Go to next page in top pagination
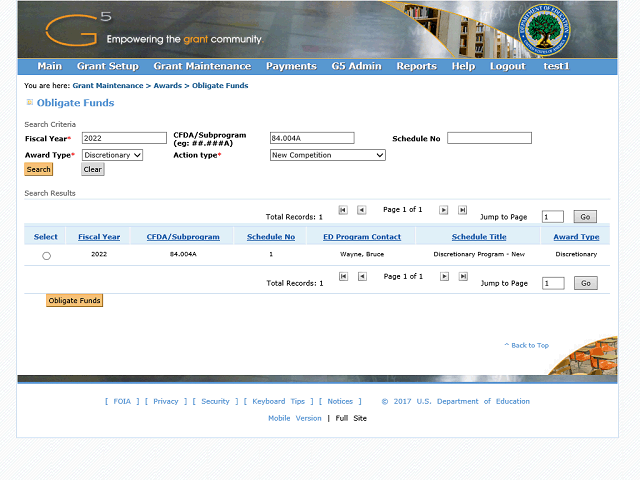Viewport: 640px width, 480px height. tap(443, 210)
